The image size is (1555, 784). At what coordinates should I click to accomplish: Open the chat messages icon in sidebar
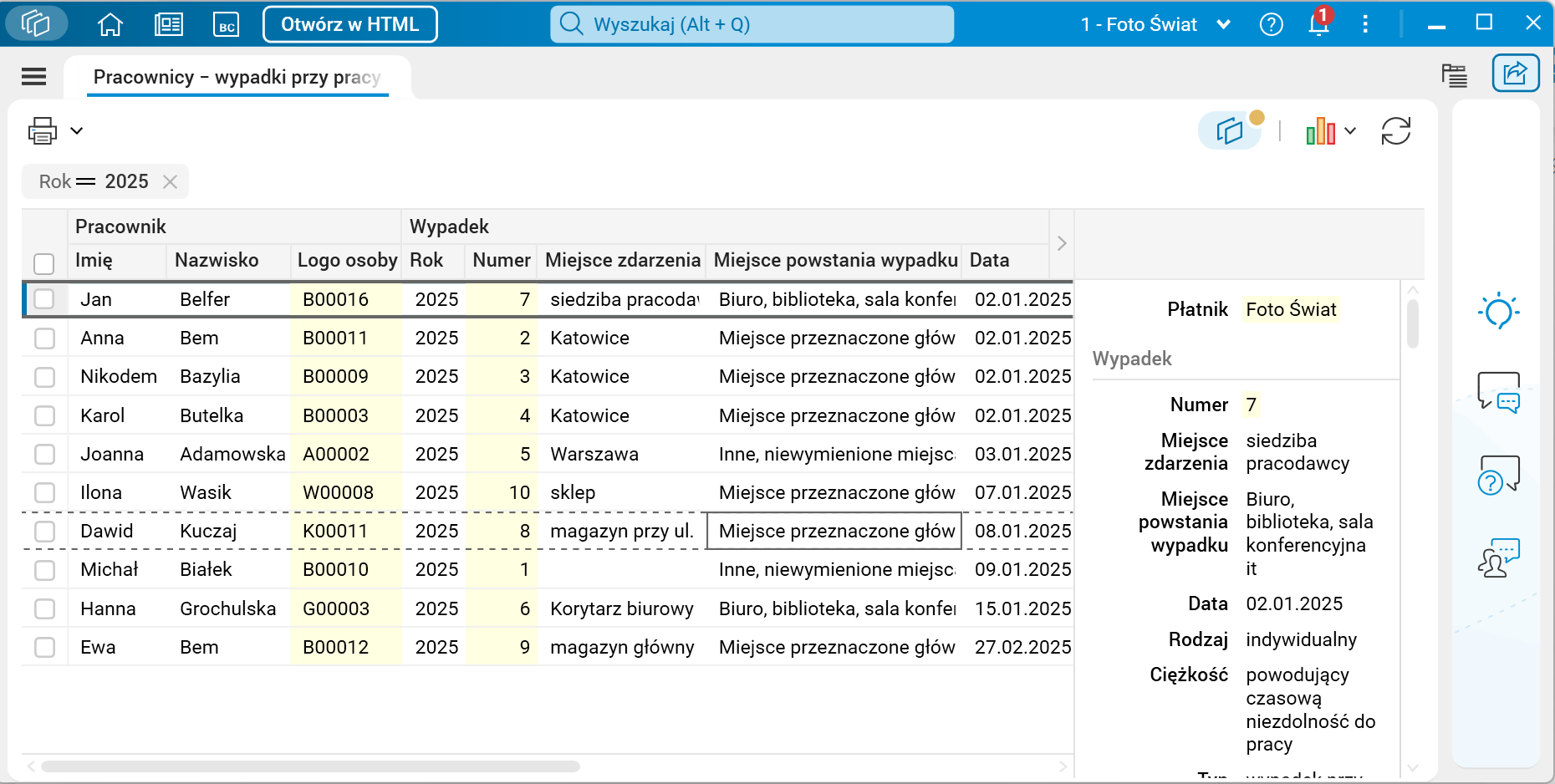point(1498,392)
